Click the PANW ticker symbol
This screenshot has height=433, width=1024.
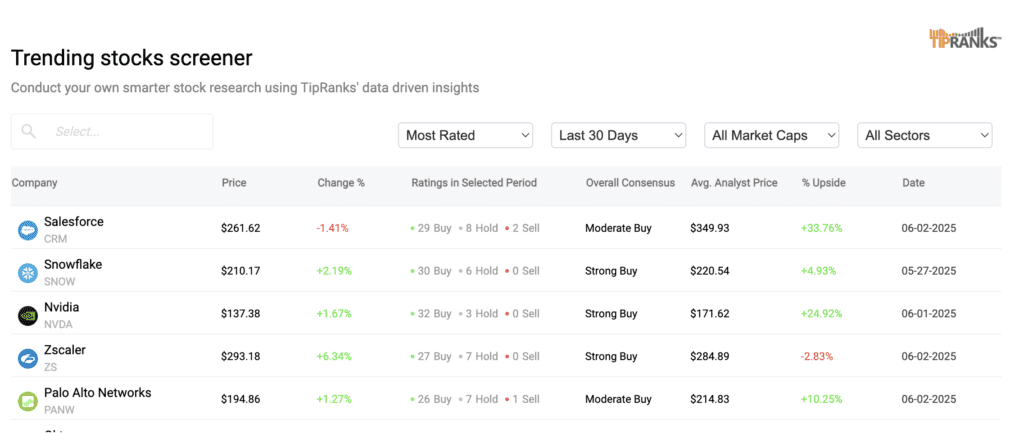(x=59, y=410)
